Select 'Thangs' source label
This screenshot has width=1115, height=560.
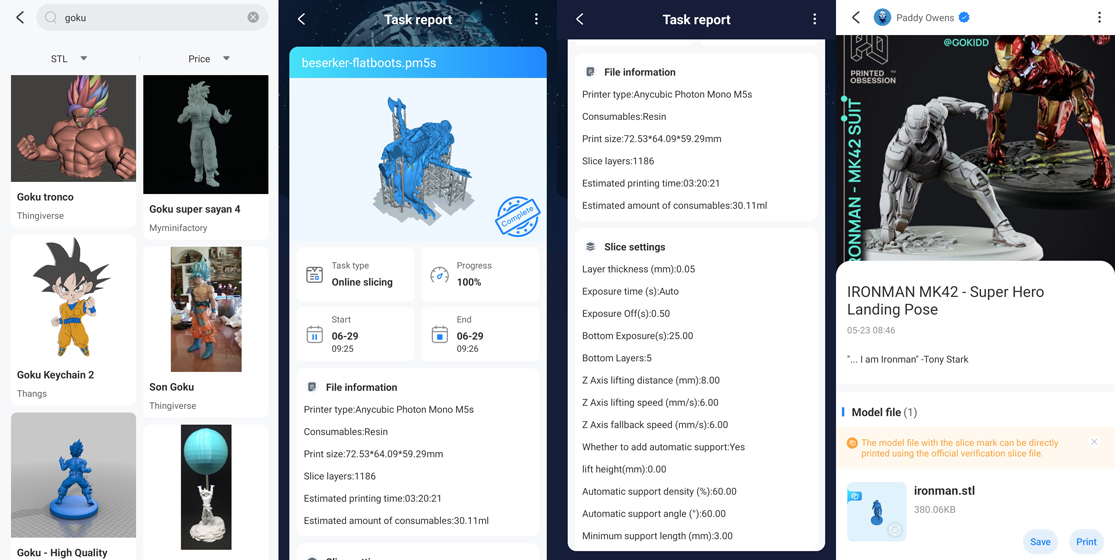pos(32,394)
